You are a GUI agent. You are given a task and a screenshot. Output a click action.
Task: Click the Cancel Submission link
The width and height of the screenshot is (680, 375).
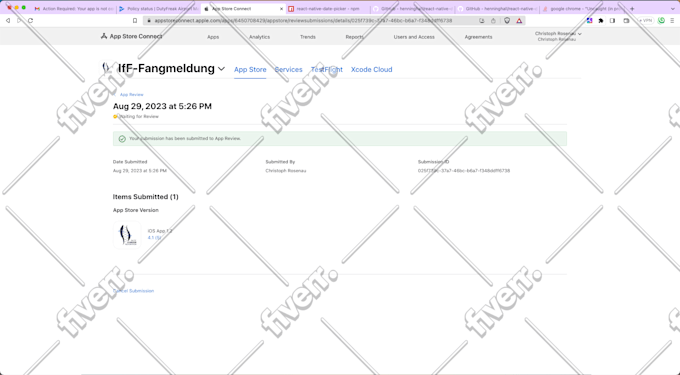[134, 291]
